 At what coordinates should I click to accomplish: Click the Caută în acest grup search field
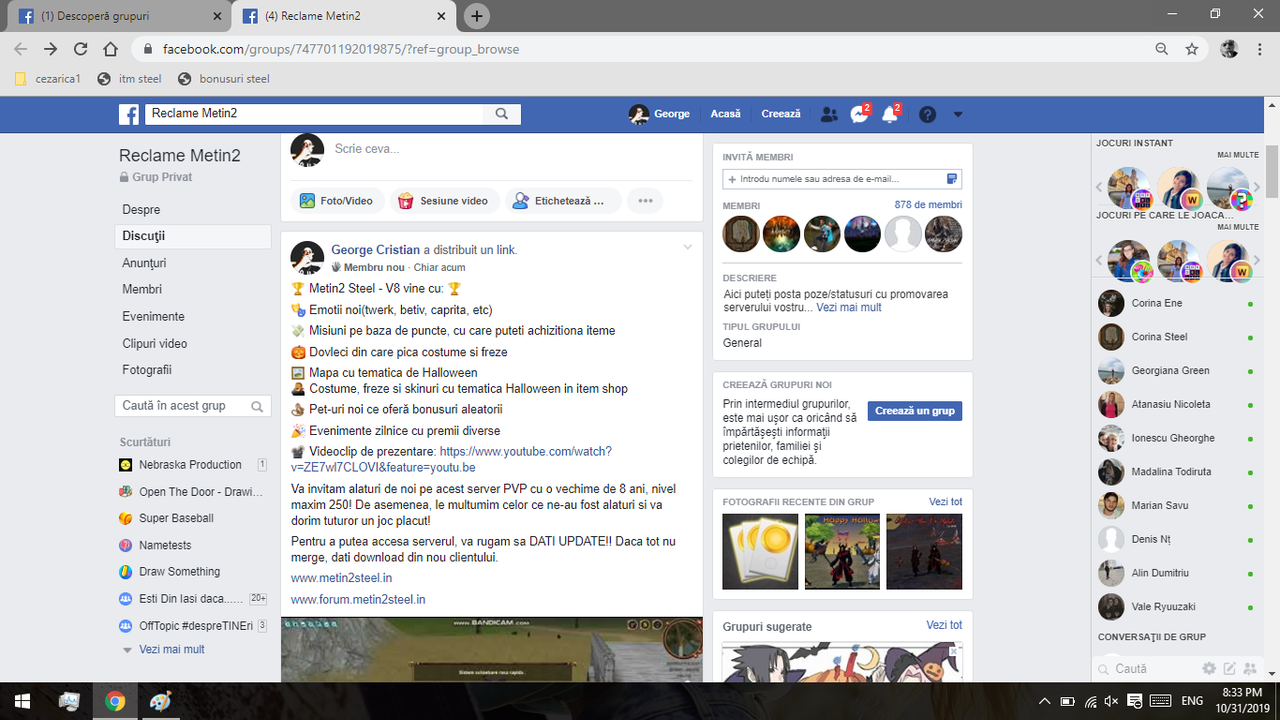pos(193,406)
